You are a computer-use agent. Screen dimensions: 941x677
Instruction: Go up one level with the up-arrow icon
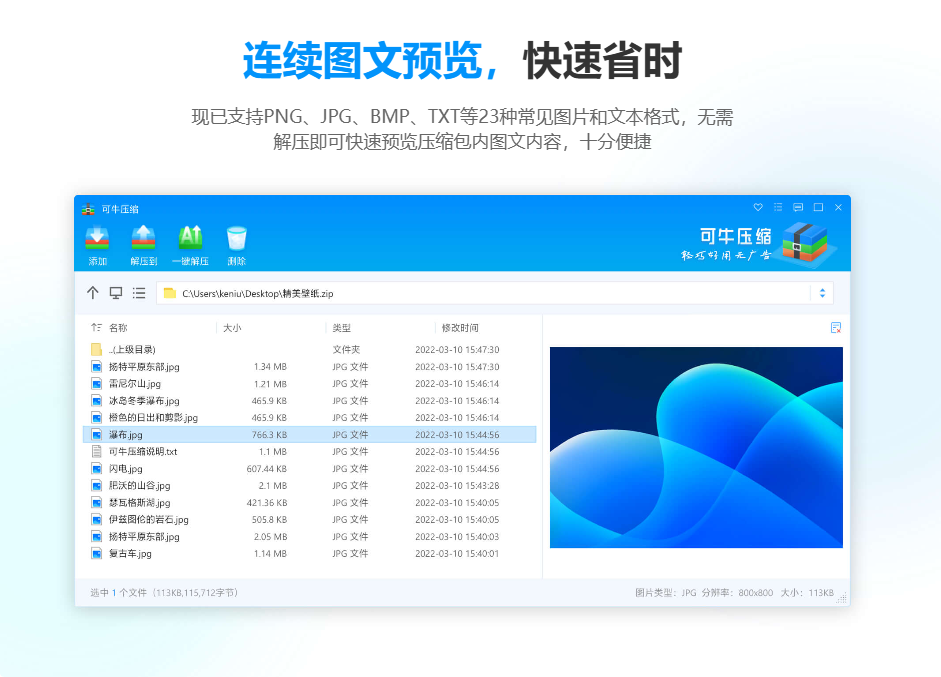coord(92,293)
